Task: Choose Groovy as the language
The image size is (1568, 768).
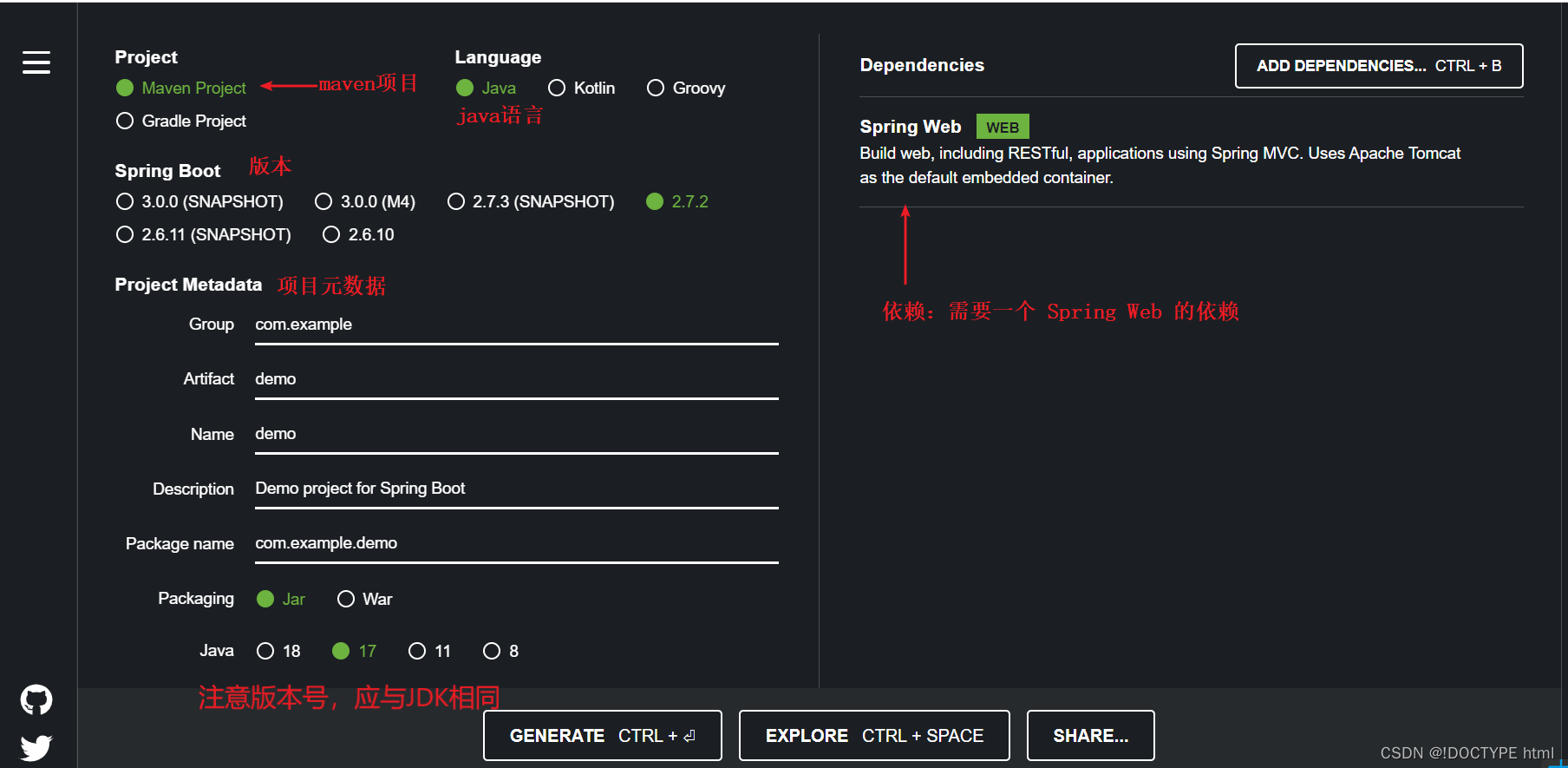Action: [686, 88]
